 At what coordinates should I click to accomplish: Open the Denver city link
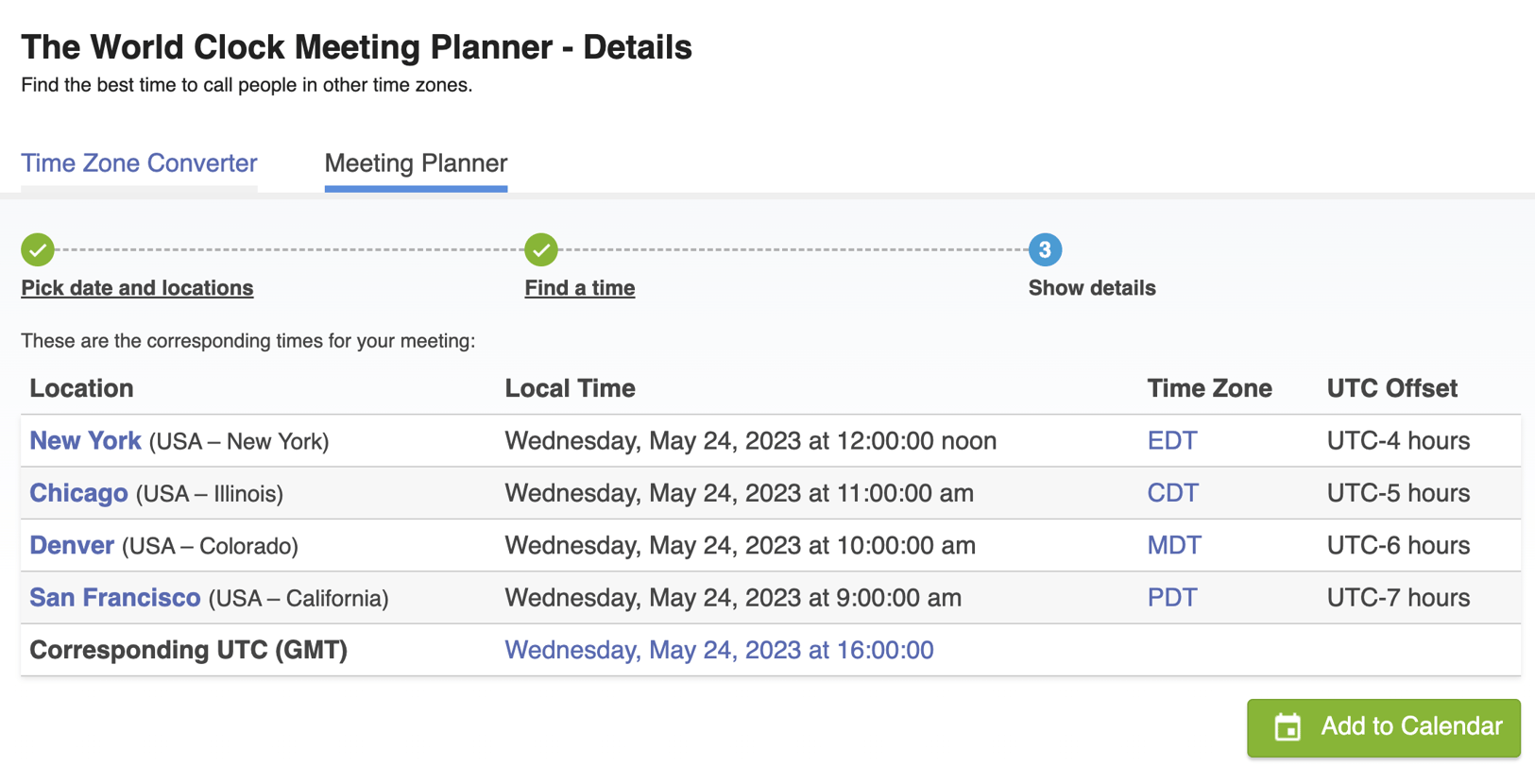pos(72,546)
